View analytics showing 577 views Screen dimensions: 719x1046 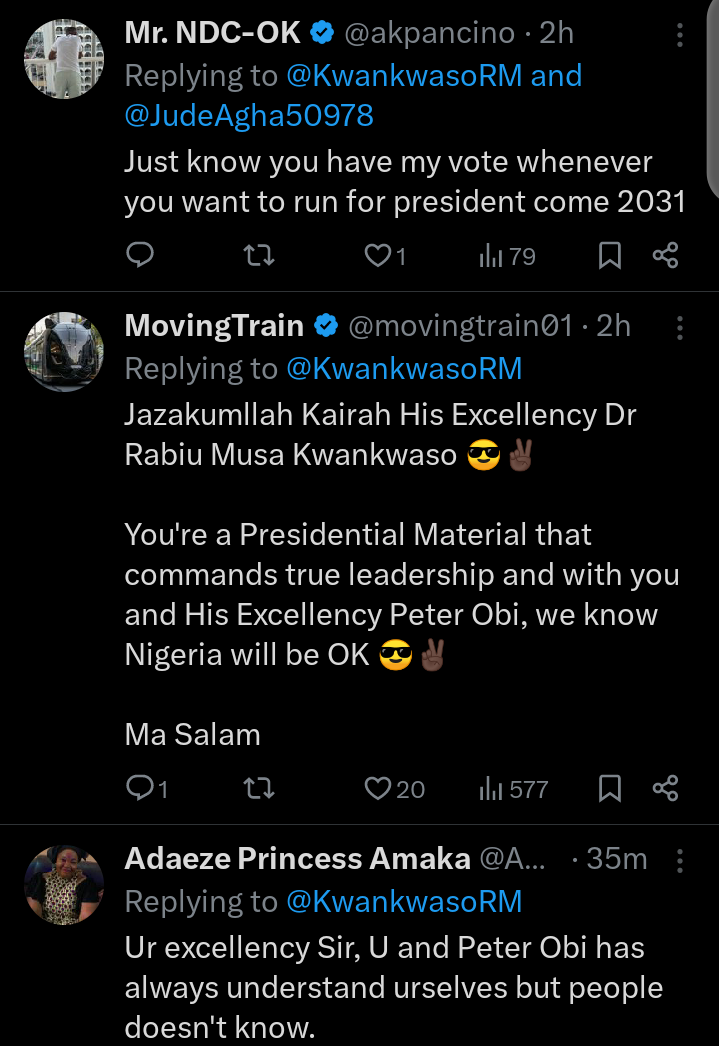(x=513, y=790)
